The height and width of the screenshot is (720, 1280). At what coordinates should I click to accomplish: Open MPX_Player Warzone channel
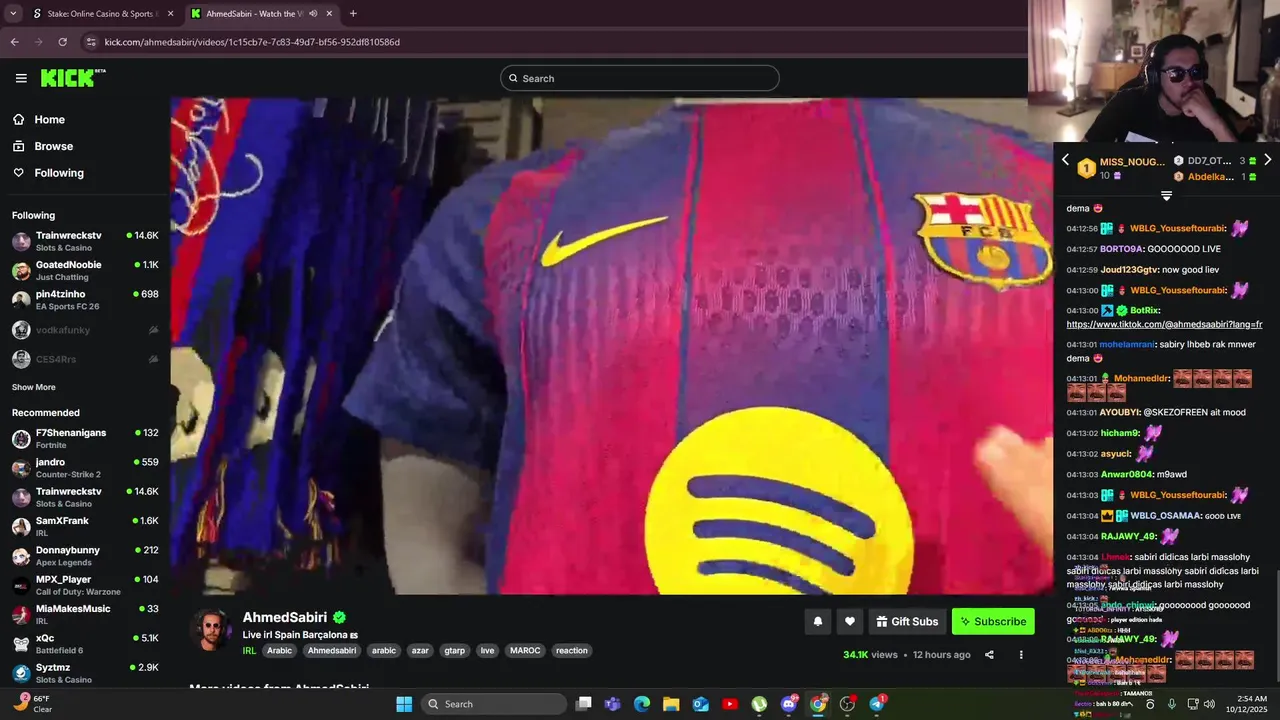click(85, 585)
